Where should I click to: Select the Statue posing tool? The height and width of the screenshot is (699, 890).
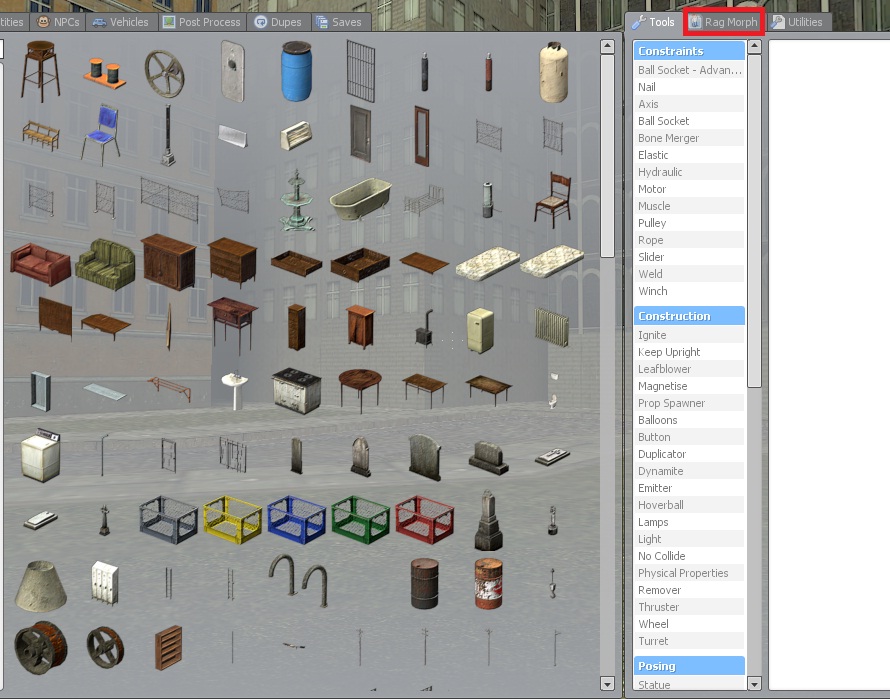[x=689, y=684]
